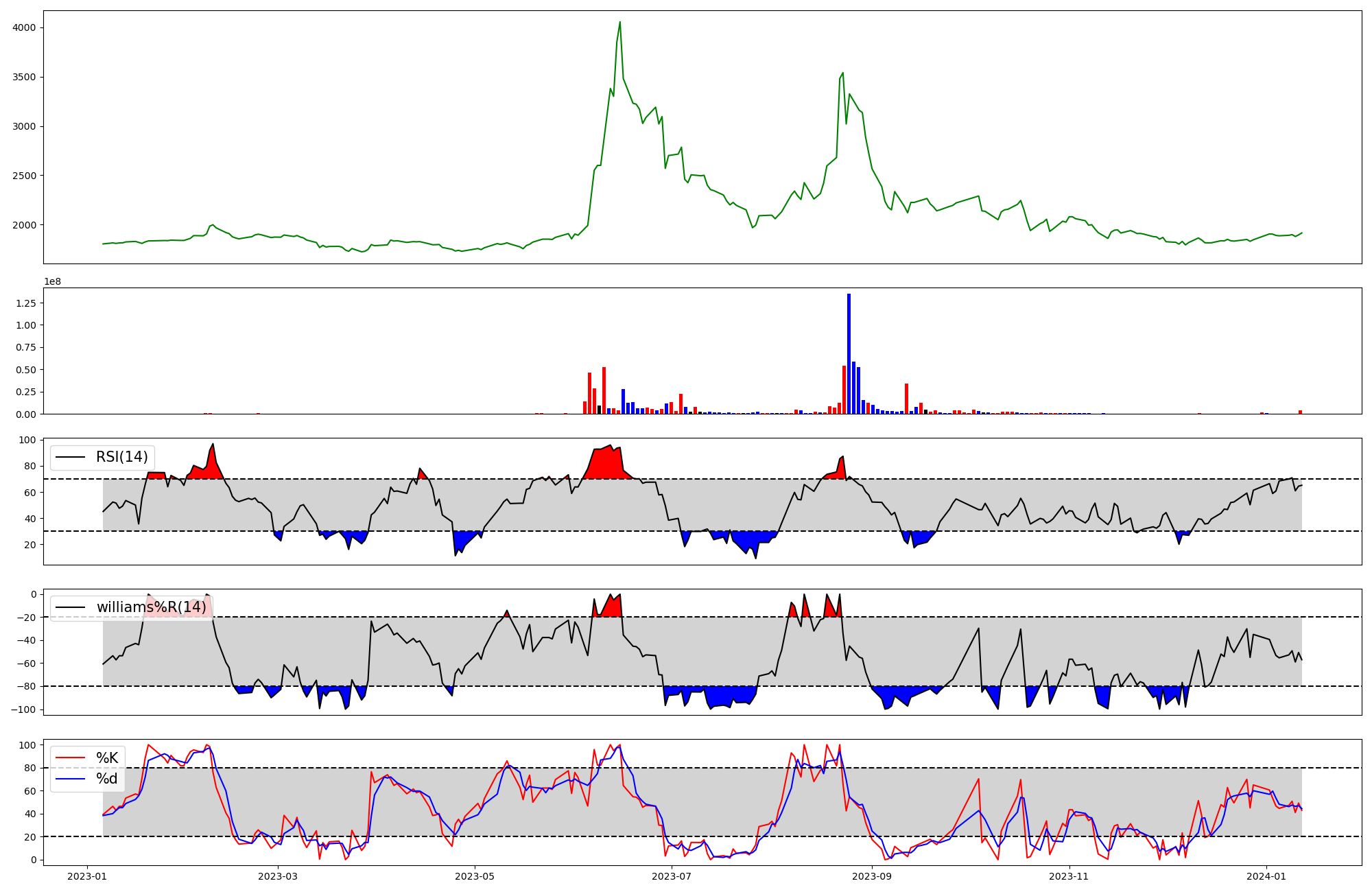This screenshot has height=892, width=1372.
Task: Click the 2023-09 x-axis date label
Action: [872, 876]
